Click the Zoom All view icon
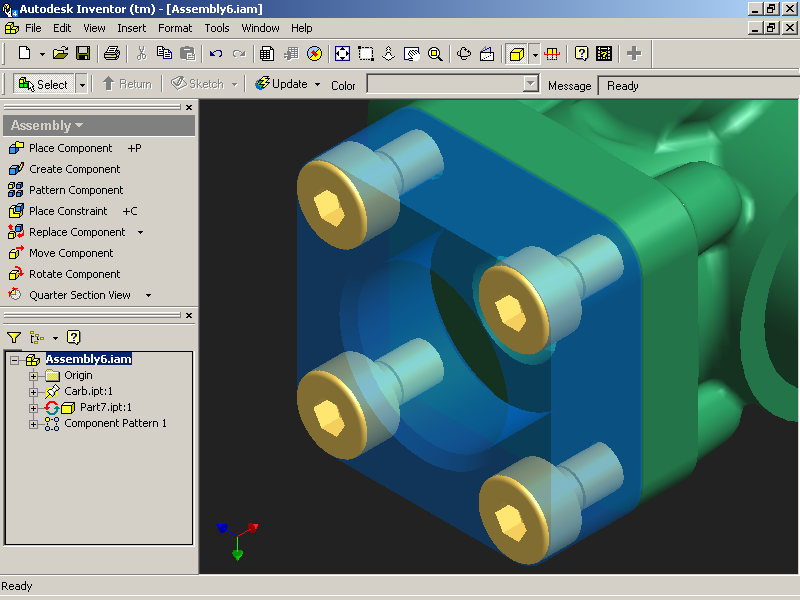 (342, 53)
